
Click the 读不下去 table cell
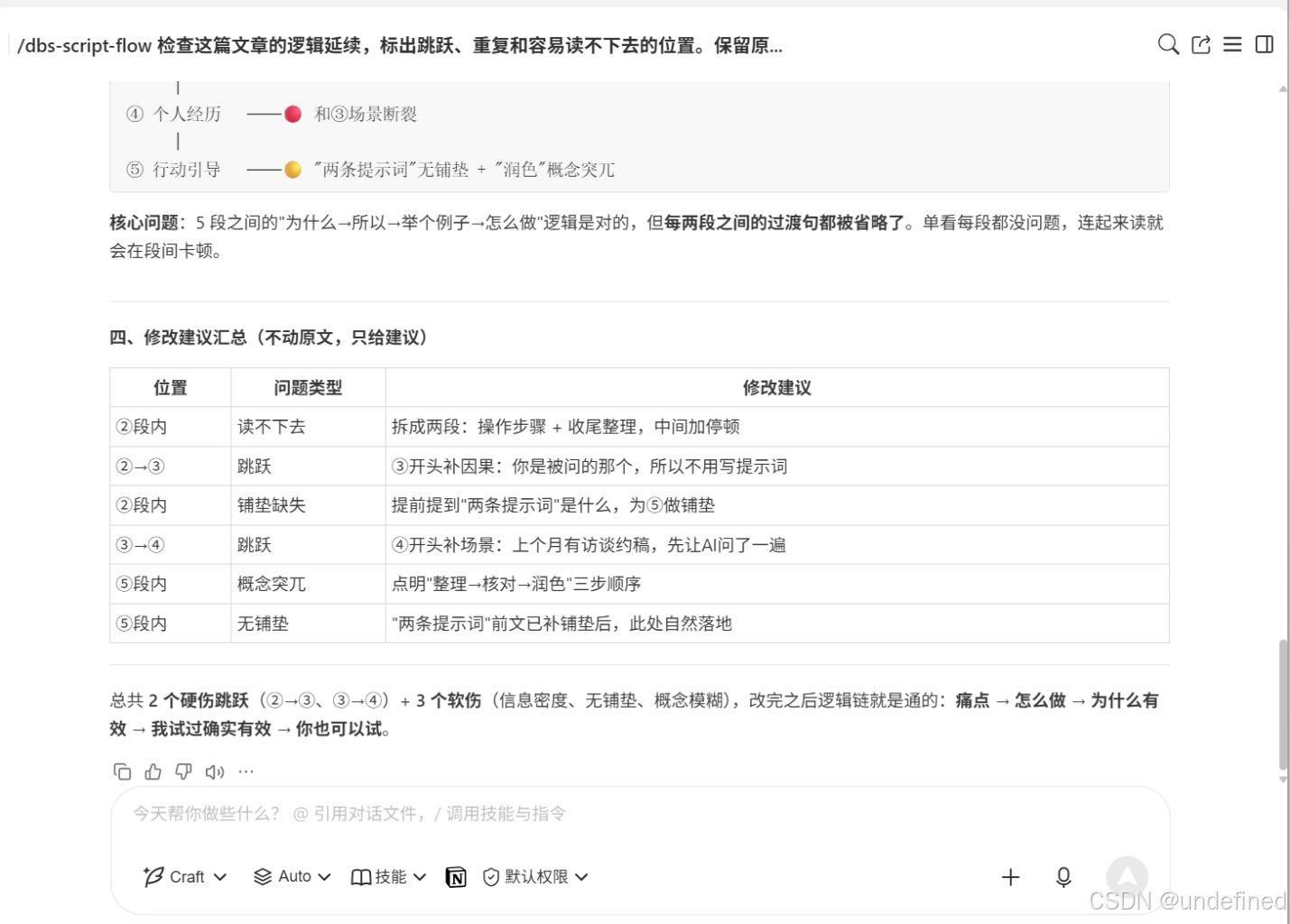pyautogui.click(x=308, y=427)
